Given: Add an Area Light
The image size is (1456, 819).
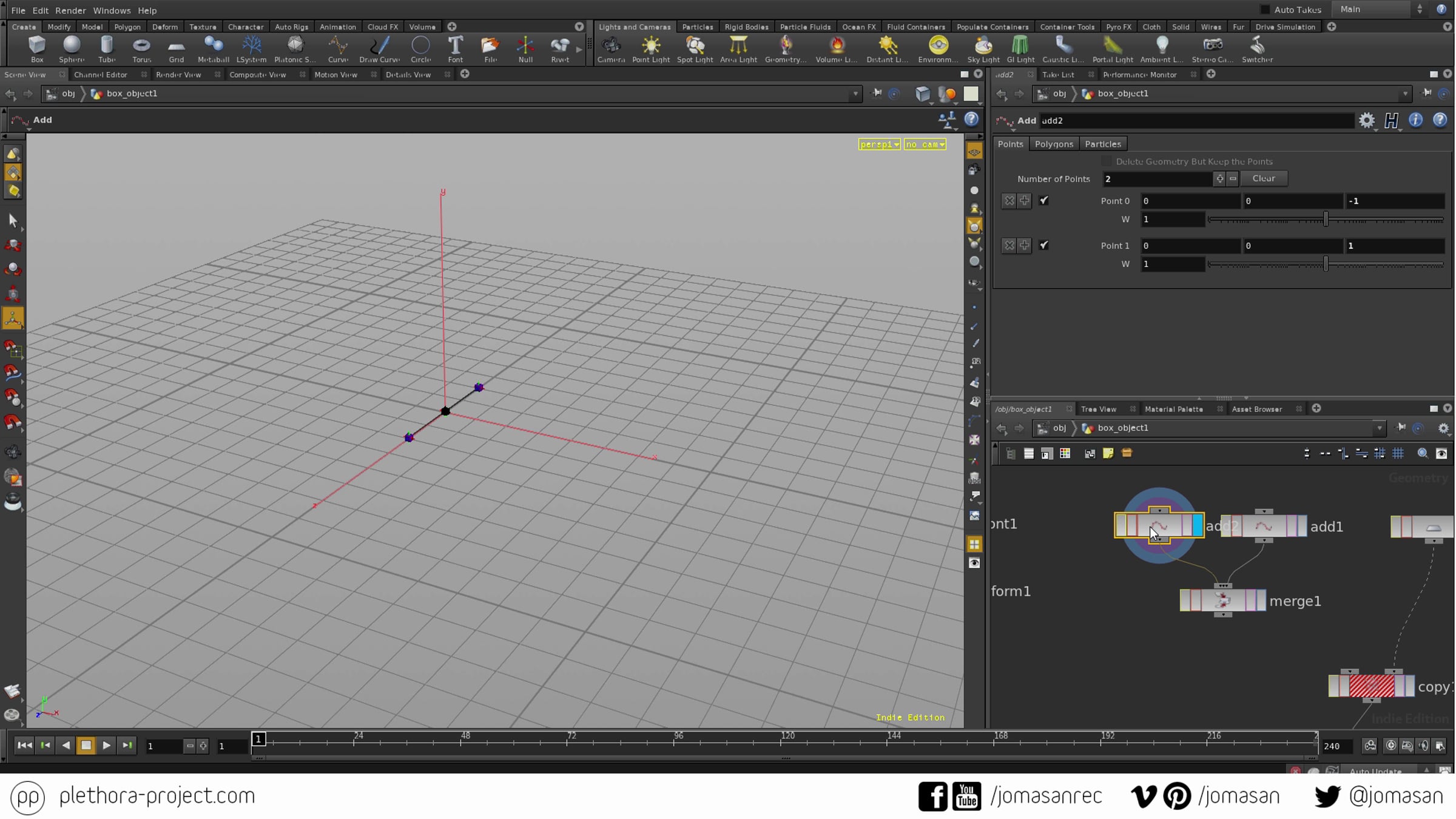Looking at the screenshot, I should click(738, 49).
